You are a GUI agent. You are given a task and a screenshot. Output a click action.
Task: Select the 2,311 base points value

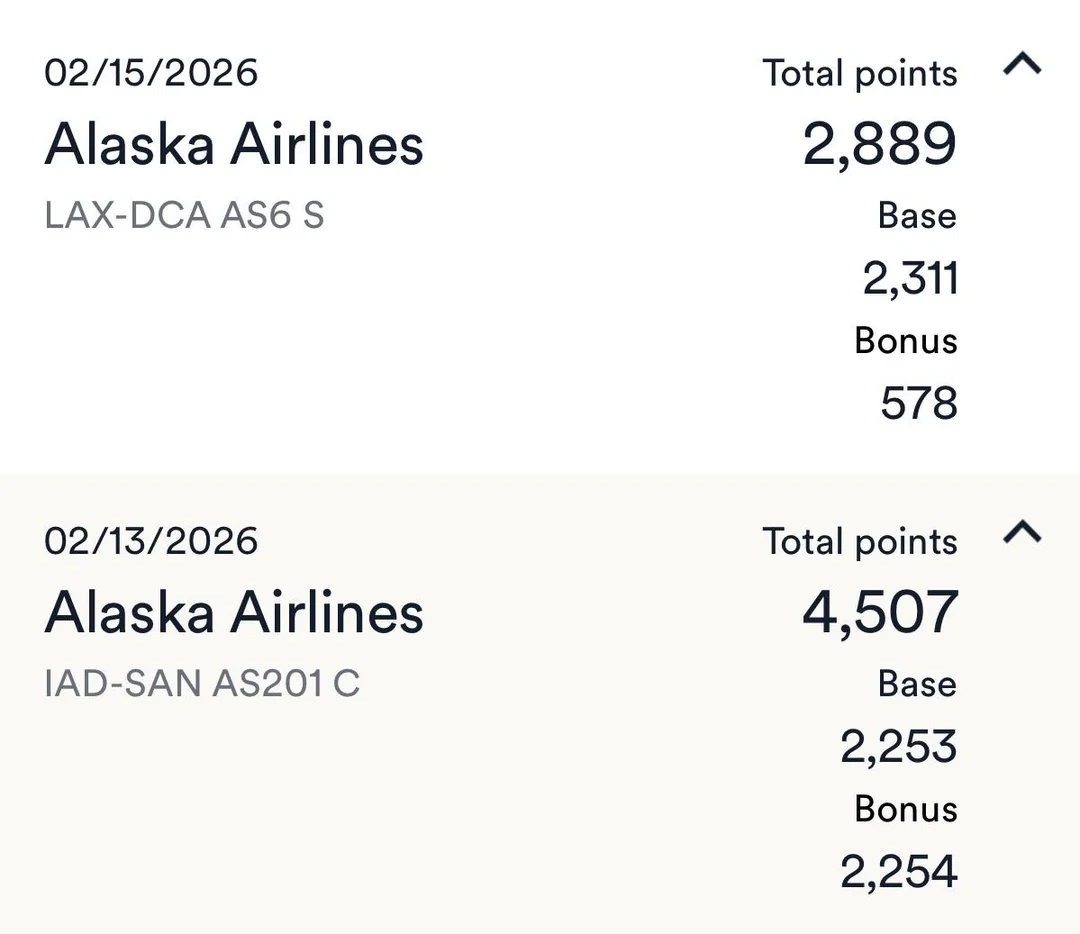tap(910, 278)
